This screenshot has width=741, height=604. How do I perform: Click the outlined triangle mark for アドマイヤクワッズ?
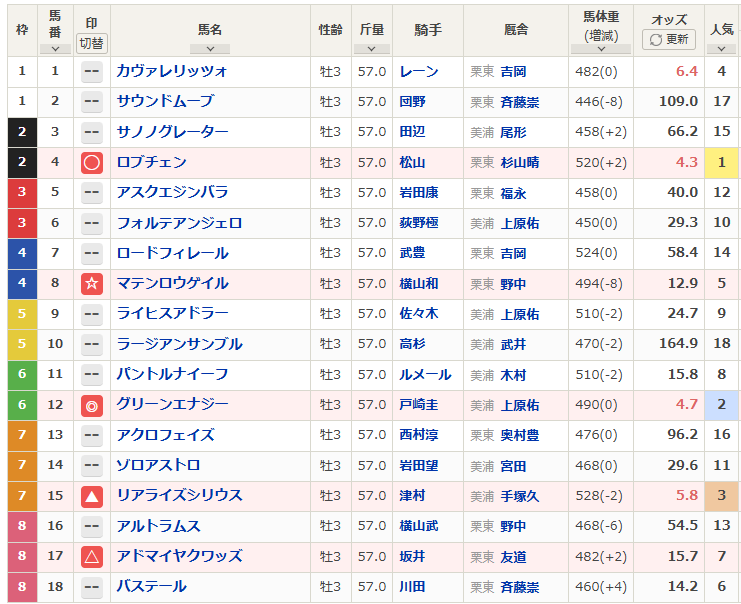click(91, 556)
